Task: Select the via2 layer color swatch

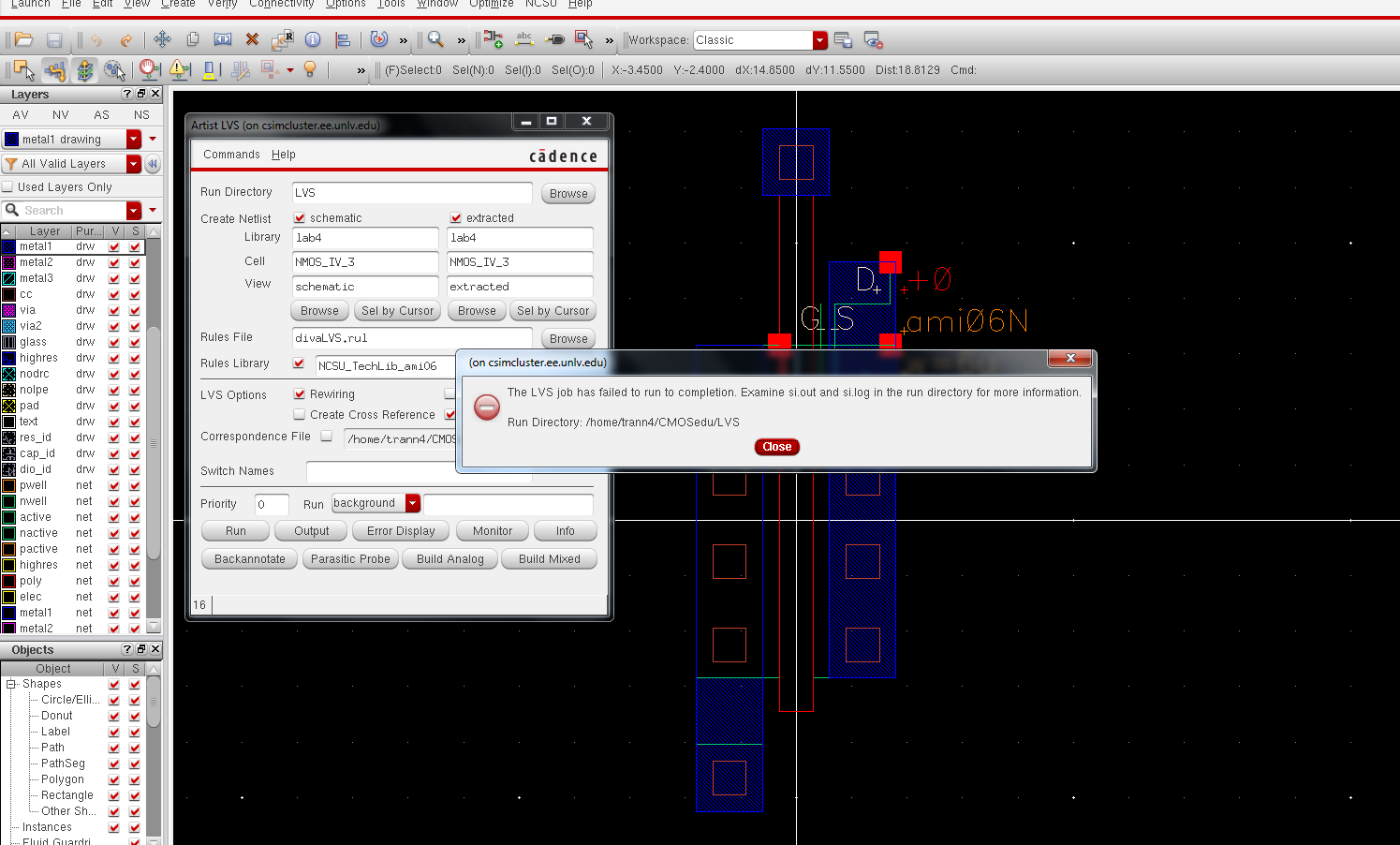Action: pyautogui.click(x=8, y=326)
